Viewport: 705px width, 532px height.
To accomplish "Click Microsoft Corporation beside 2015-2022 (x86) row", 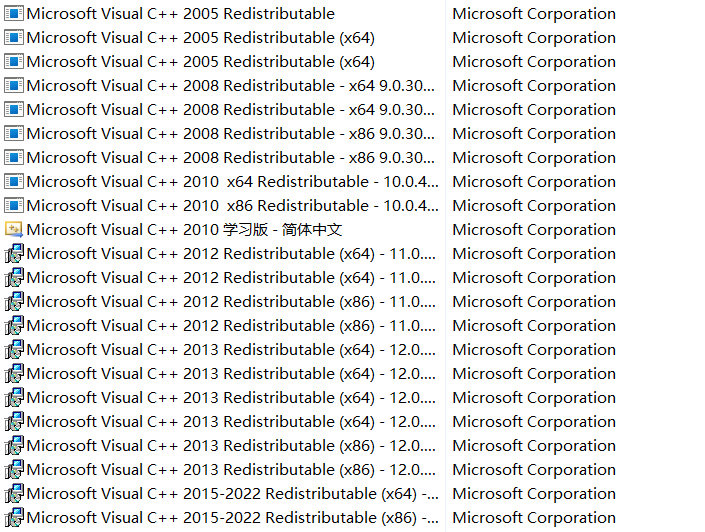I will click(534, 518).
